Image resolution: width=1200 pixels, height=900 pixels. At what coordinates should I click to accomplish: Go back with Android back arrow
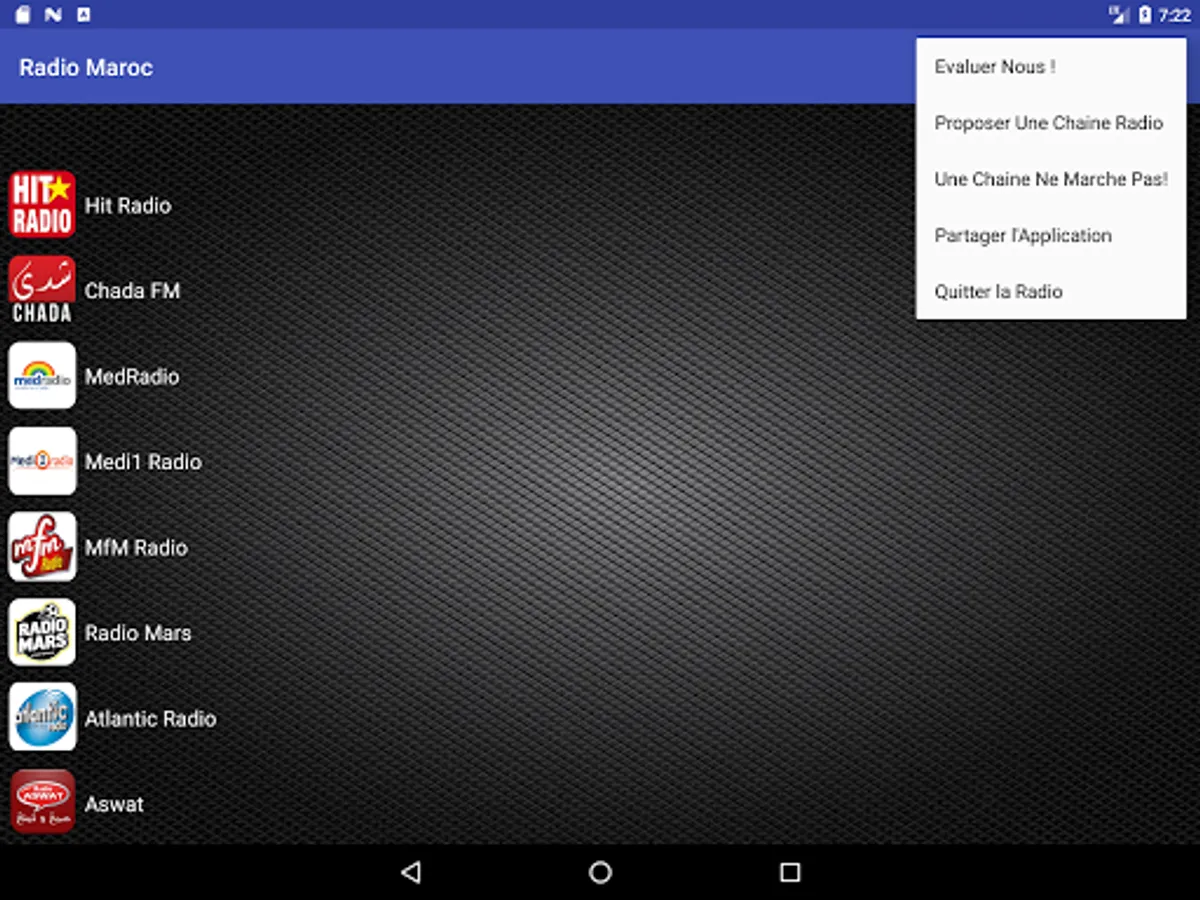pos(410,872)
